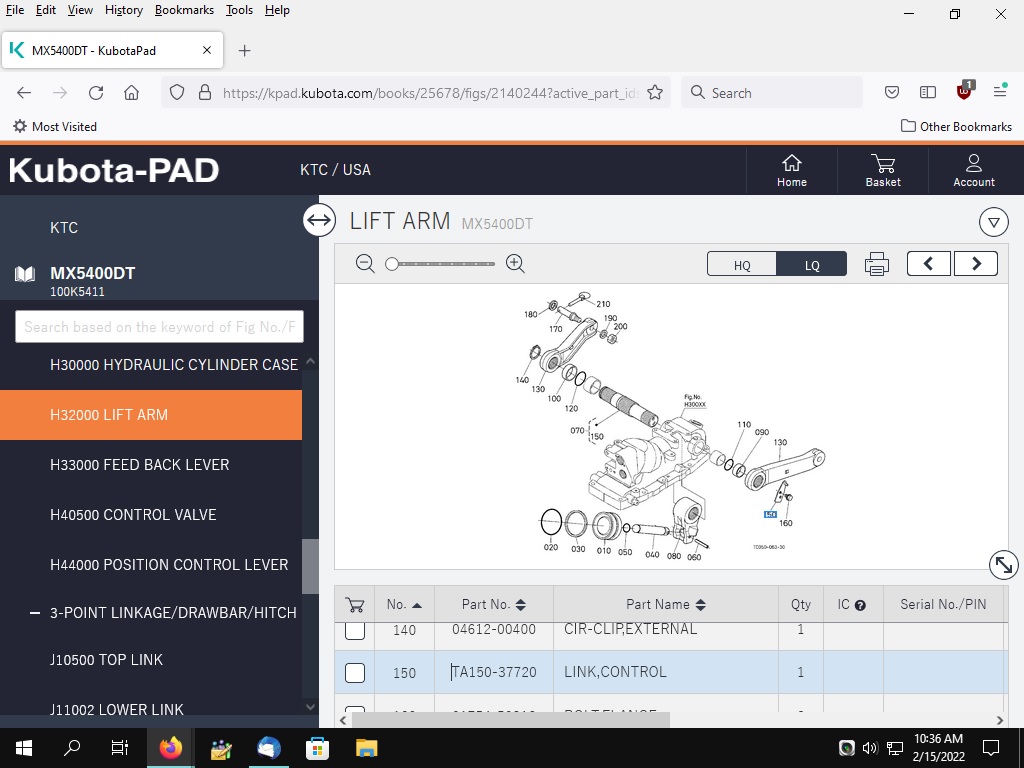Click the table horizontal scrollbar
The width and height of the screenshot is (1024, 768).
[x=511, y=720]
